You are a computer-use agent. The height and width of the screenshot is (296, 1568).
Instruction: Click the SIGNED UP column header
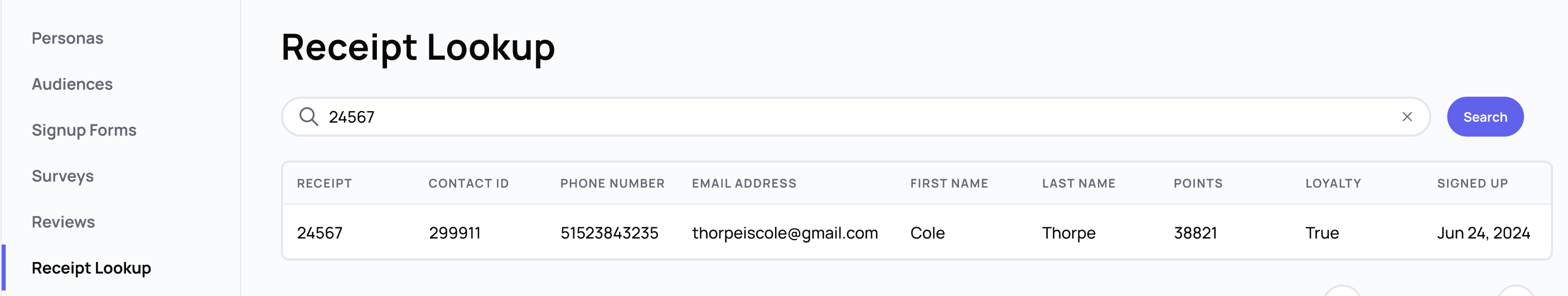click(1473, 183)
